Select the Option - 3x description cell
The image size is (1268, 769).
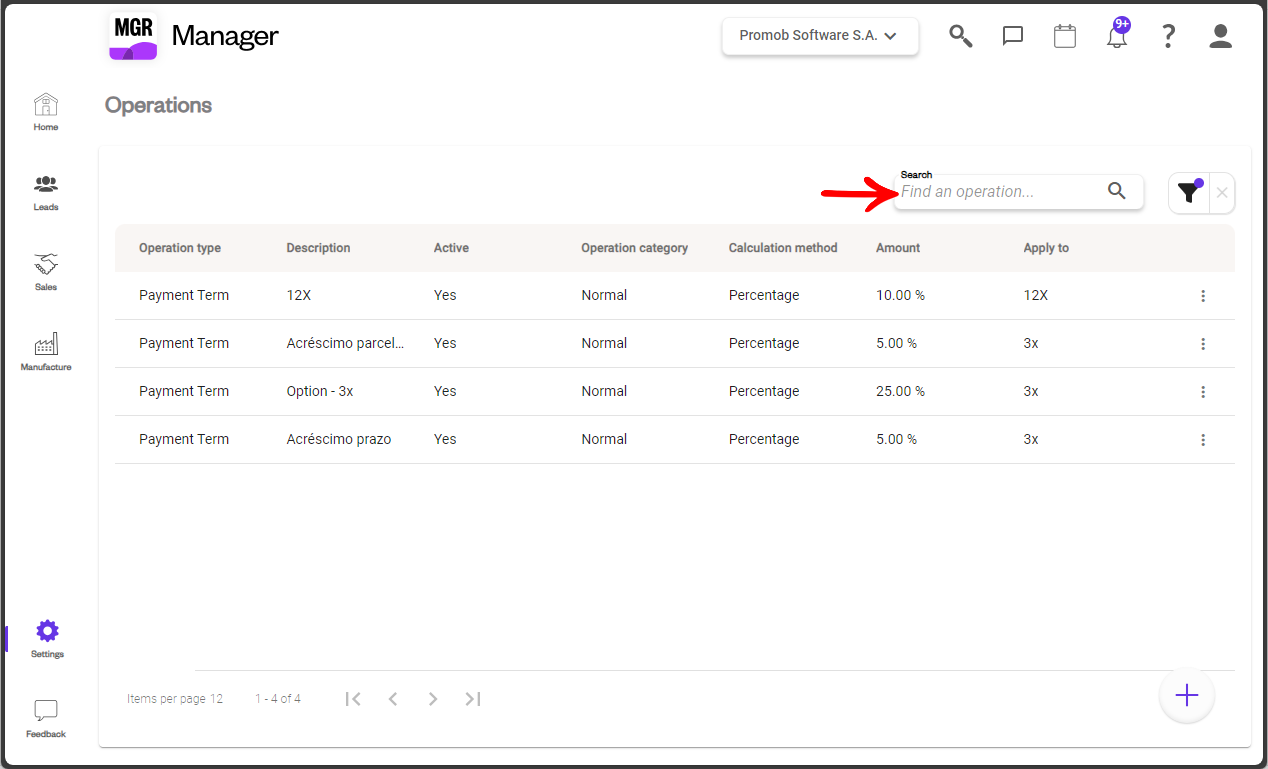320,392
